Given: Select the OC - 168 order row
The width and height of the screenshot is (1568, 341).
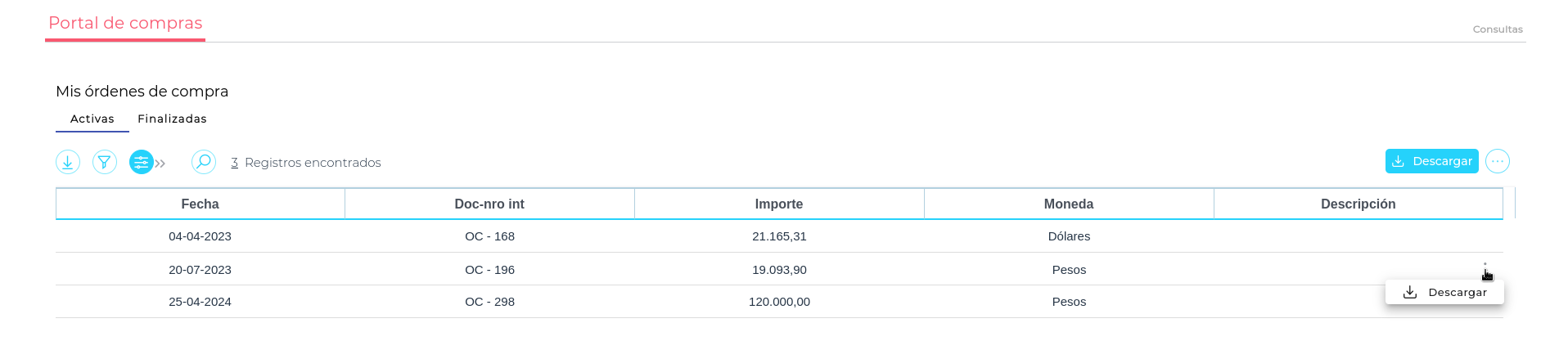Looking at the screenshot, I should coord(489,236).
